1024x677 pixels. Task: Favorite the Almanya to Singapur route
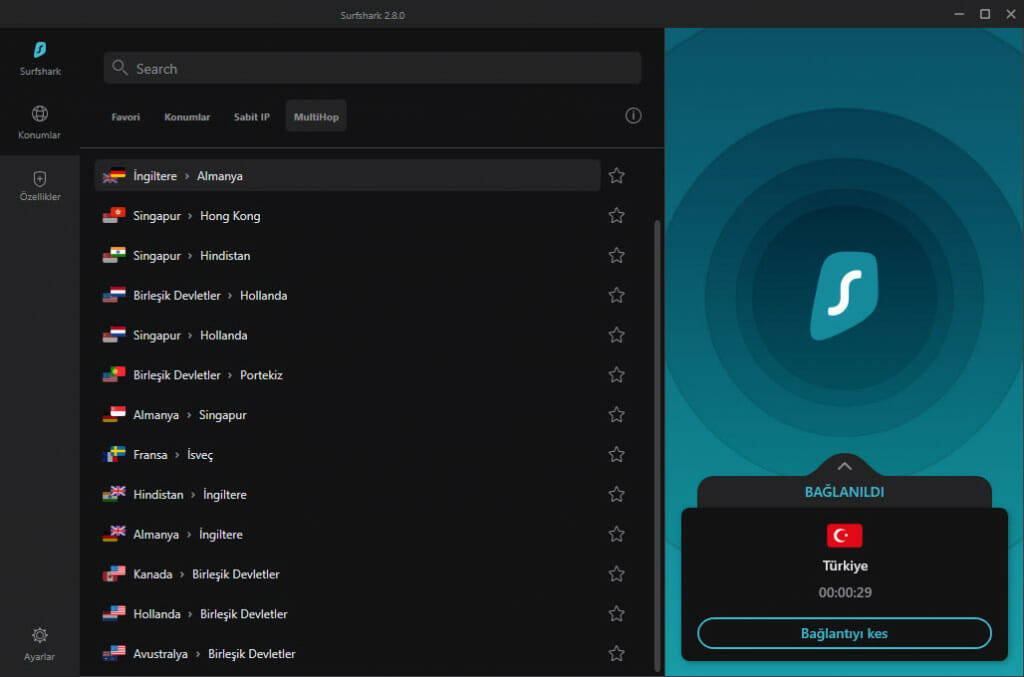[x=616, y=415]
